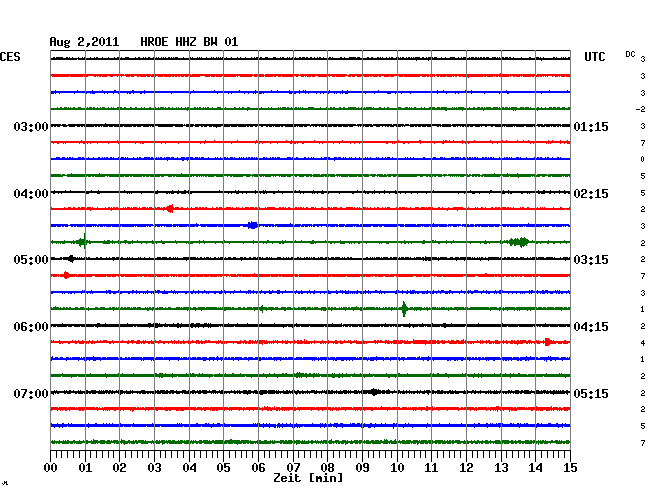Viewport: 650px width, 494px height.
Task: Click bottom axis minute label '07'
Action: pyautogui.click(x=293, y=468)
